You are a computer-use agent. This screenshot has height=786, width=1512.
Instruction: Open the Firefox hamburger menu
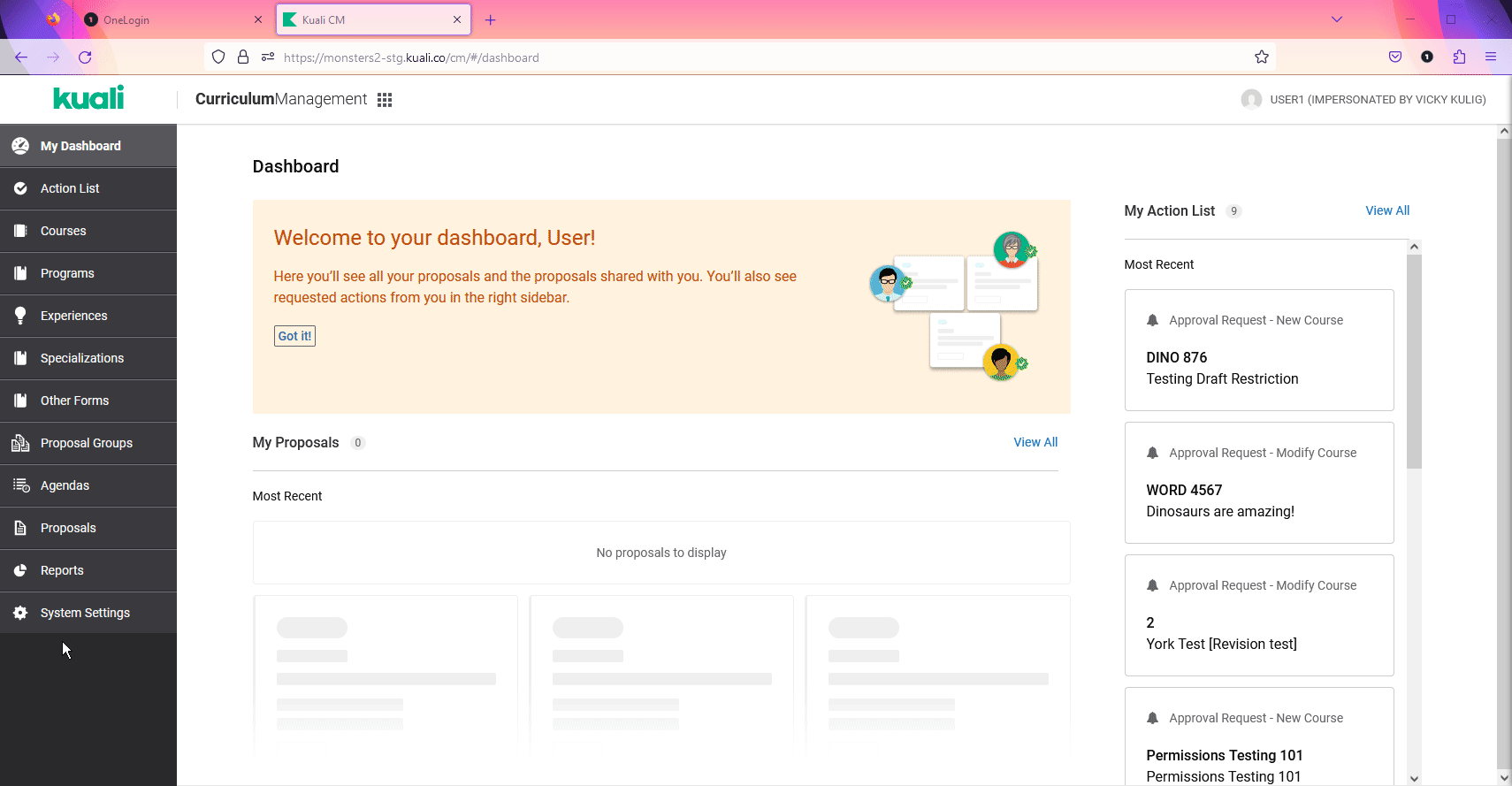[1491, 57]
